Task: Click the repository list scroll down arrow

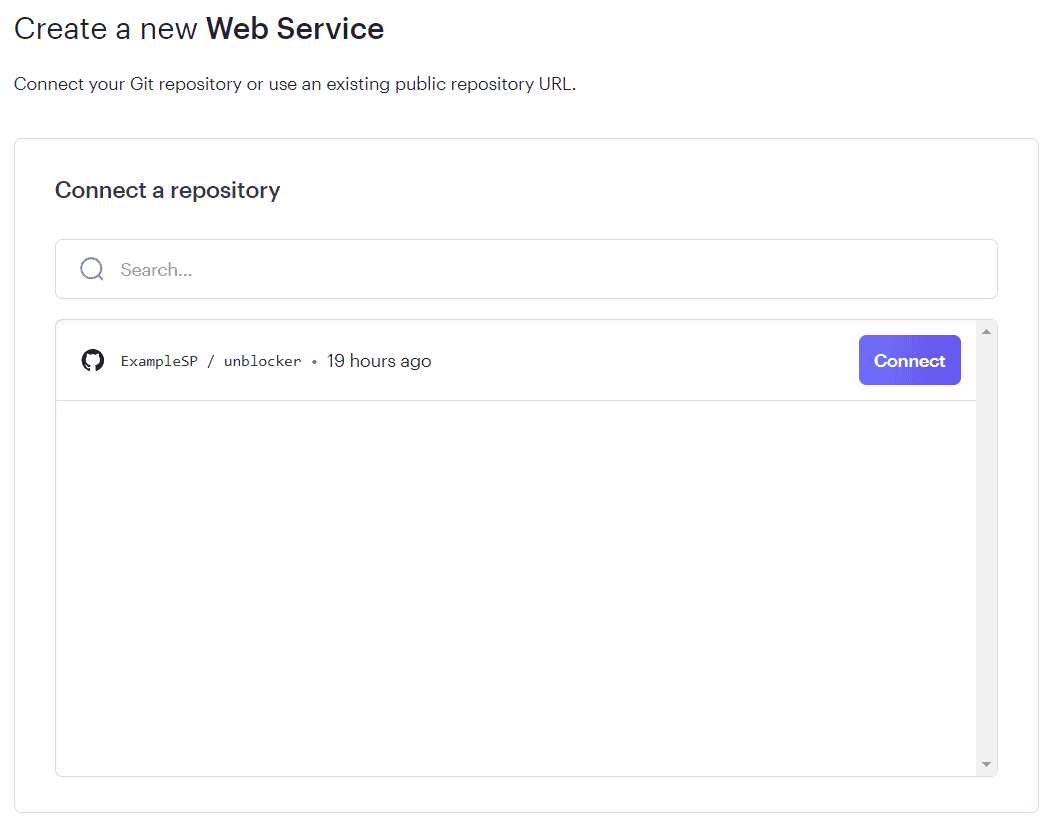Action: click(986, 764)
